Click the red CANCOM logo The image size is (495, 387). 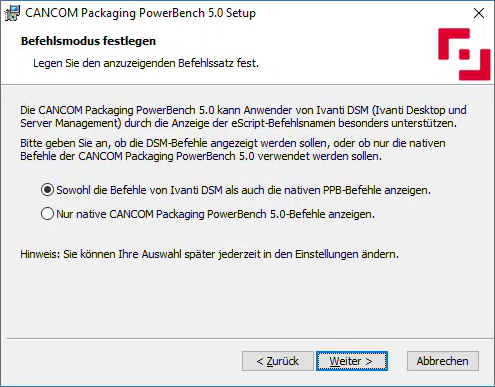point(464,54)
